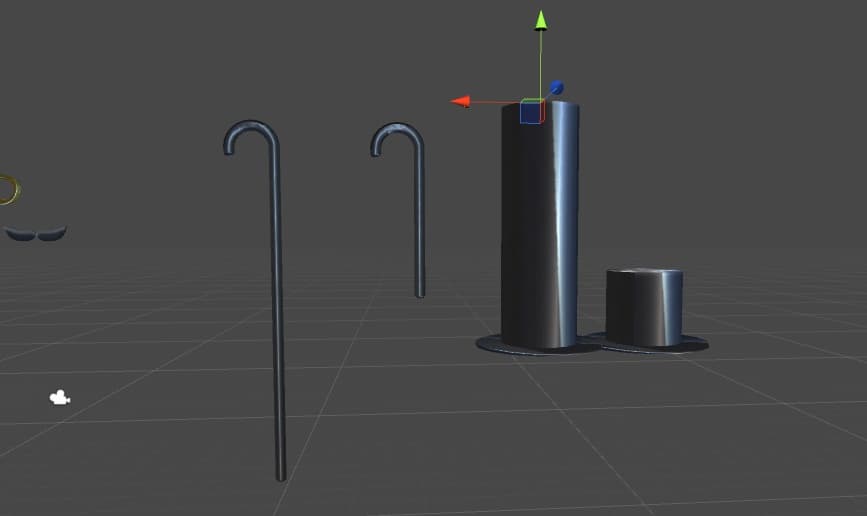Select the long cane in the foreground

275,299
